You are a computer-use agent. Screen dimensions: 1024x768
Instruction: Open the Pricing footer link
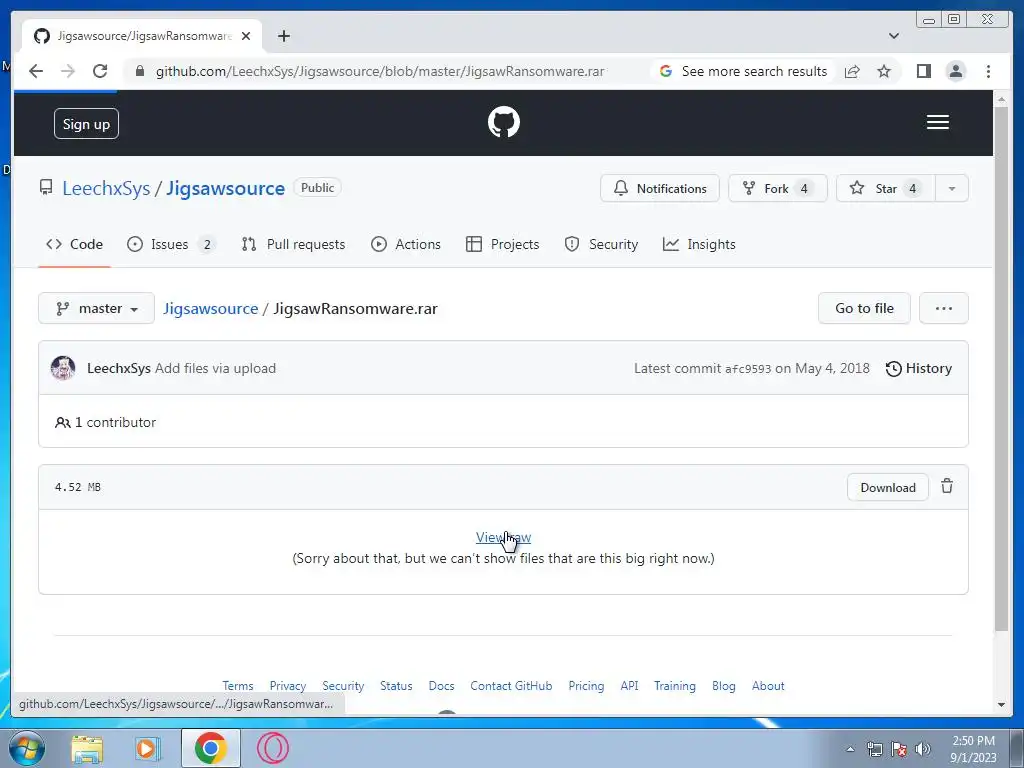coord(586,686)
